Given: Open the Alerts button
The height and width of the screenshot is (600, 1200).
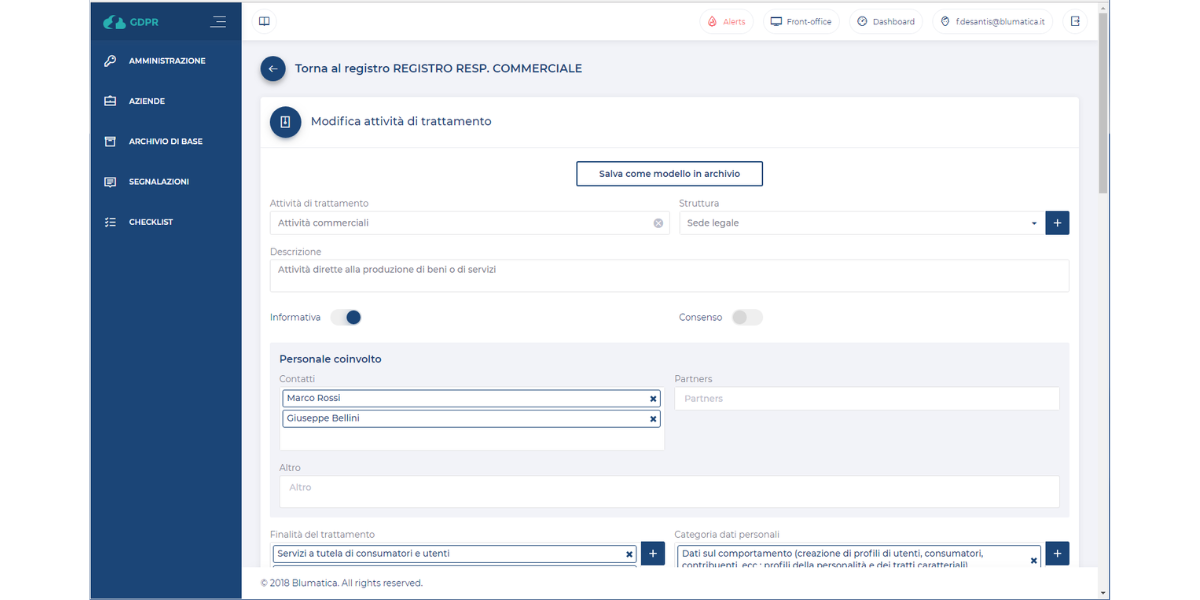Looking at the screenshot, I should coord(726,21).
